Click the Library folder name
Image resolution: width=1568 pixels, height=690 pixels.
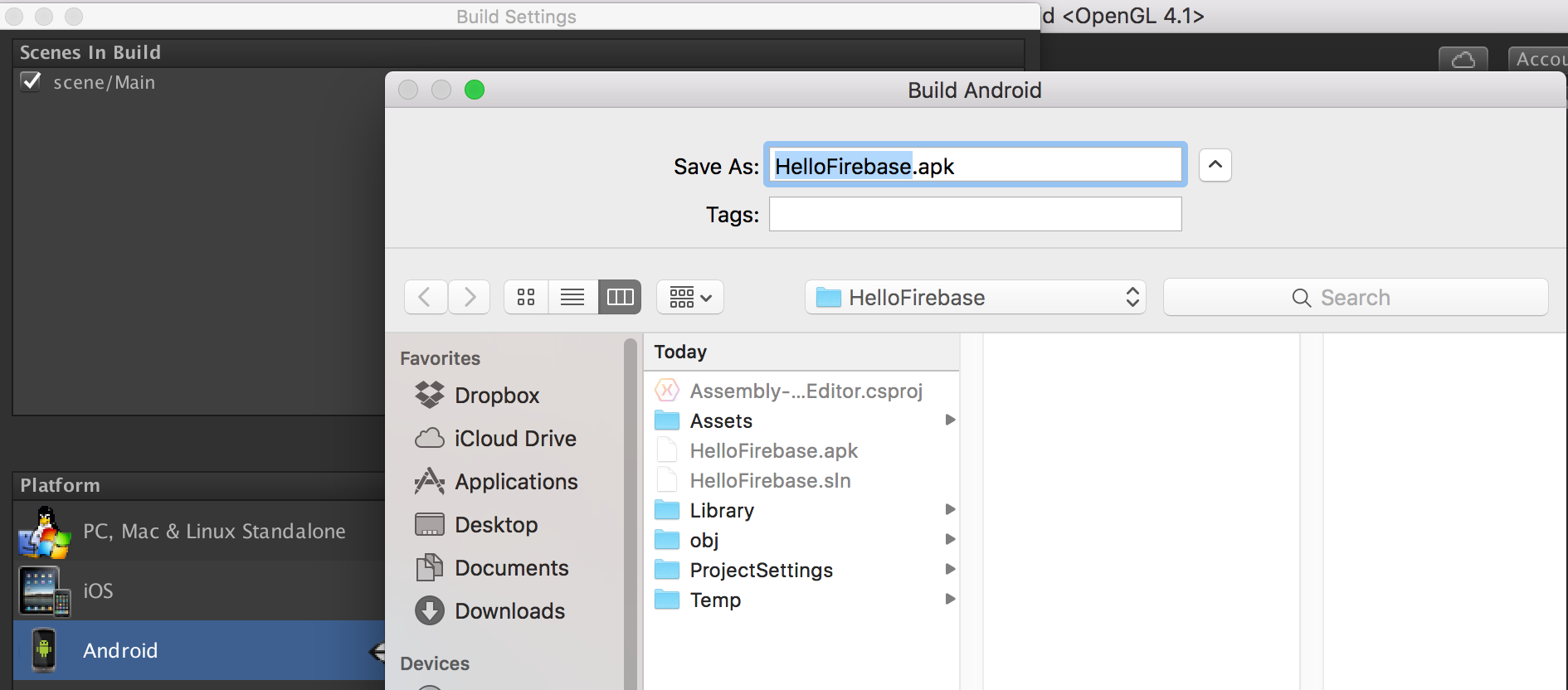[x=722, y=510]
